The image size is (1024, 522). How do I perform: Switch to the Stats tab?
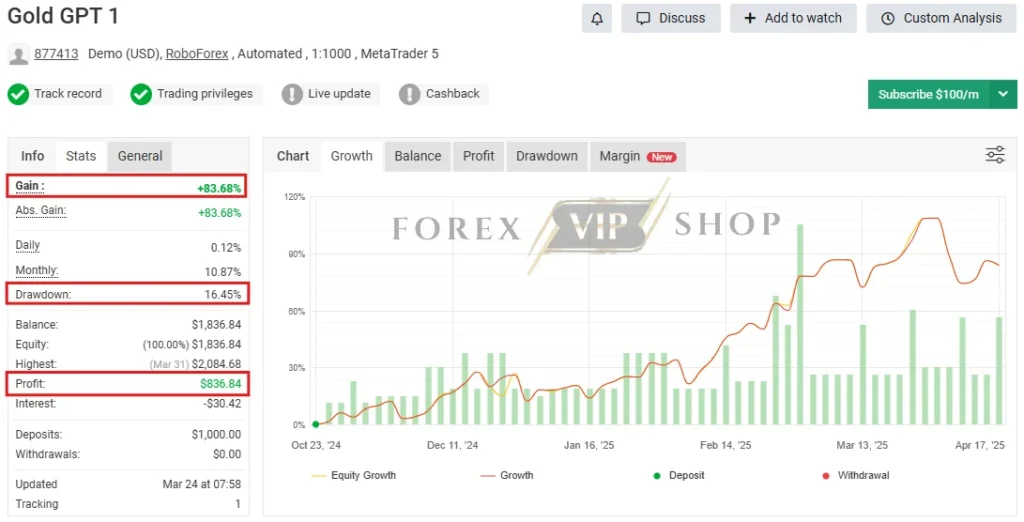(81, 156)
